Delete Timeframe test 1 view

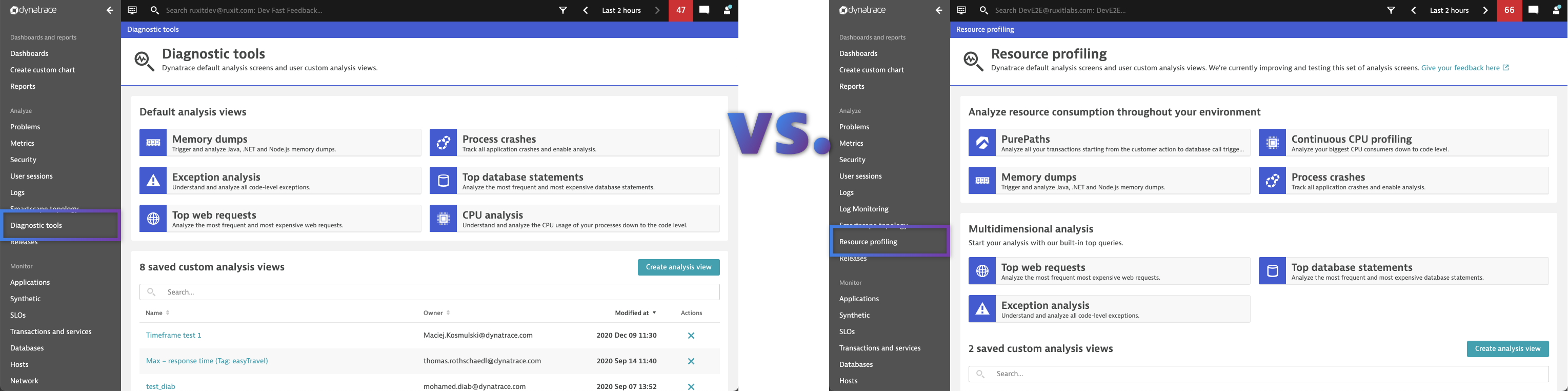691,336
